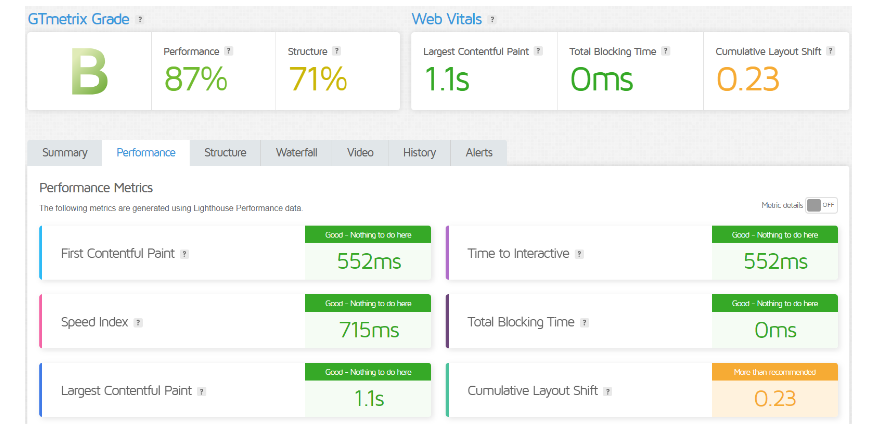Viewport: 877px width, 432px height.
Task: Click help icon for Web Vitals Cumulative Layout Shift
Action: point(831,51)
